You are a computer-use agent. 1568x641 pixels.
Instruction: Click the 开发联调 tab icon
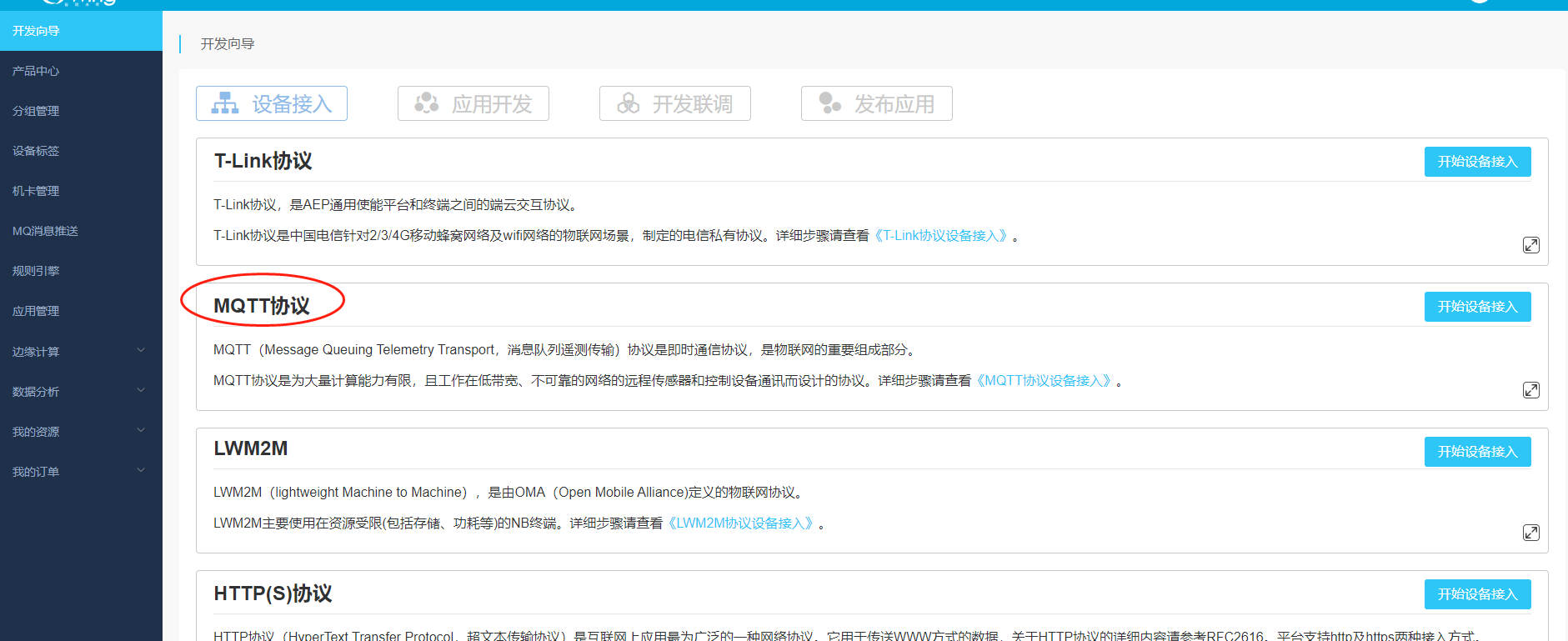[x=629, y=103]
